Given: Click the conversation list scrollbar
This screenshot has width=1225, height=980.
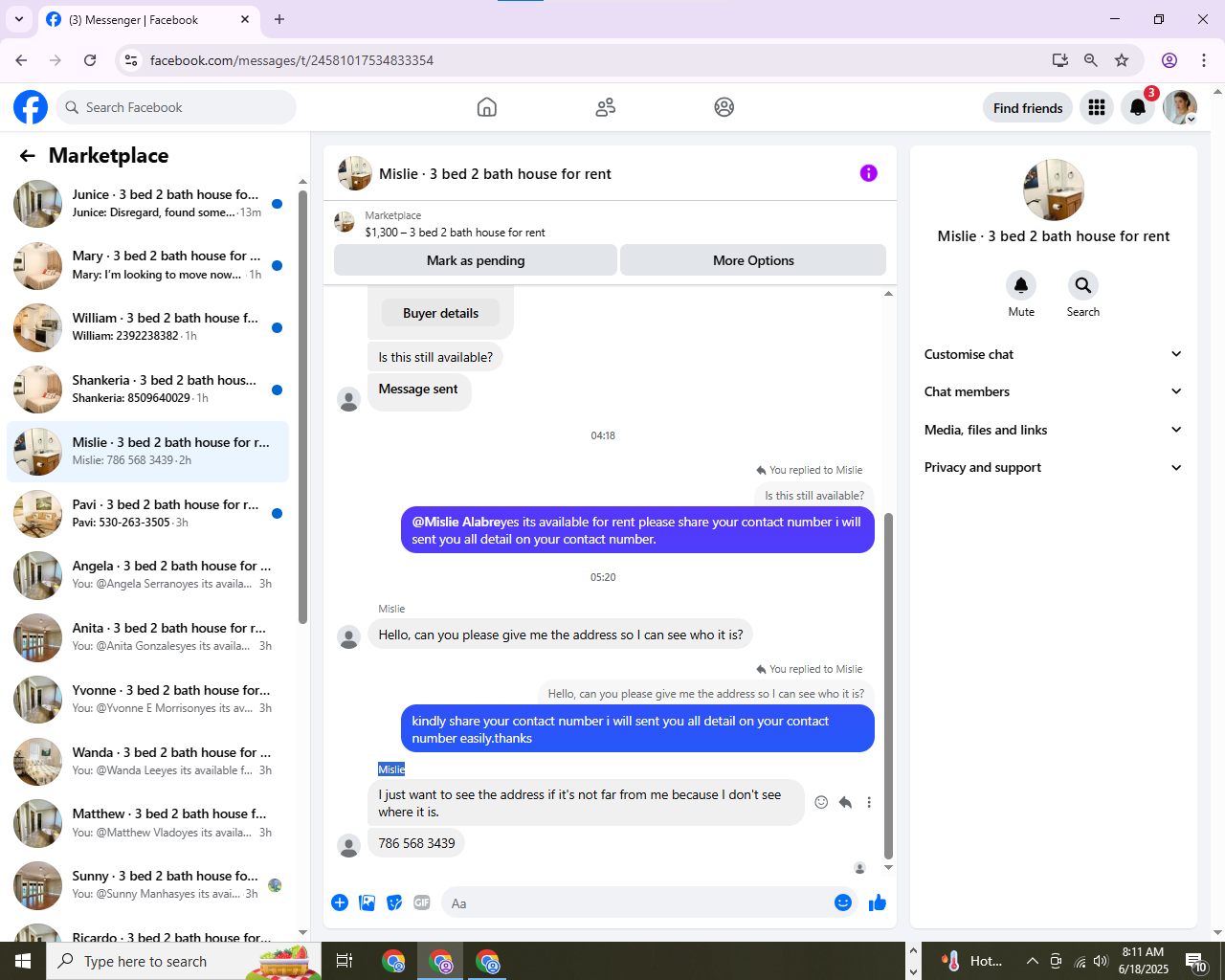Looking at the screenshot, I should (302, 407).
